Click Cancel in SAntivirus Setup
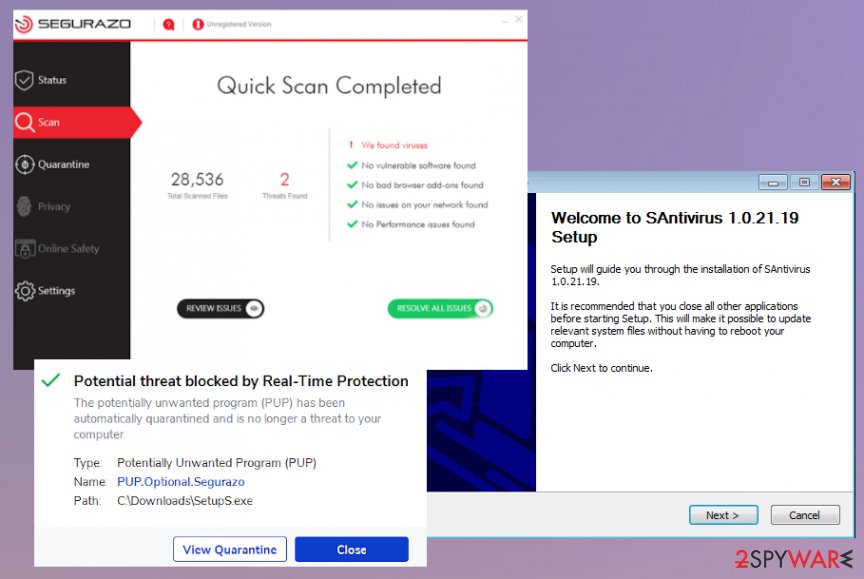This screenshot has height=579, width=864. [805, 515]
